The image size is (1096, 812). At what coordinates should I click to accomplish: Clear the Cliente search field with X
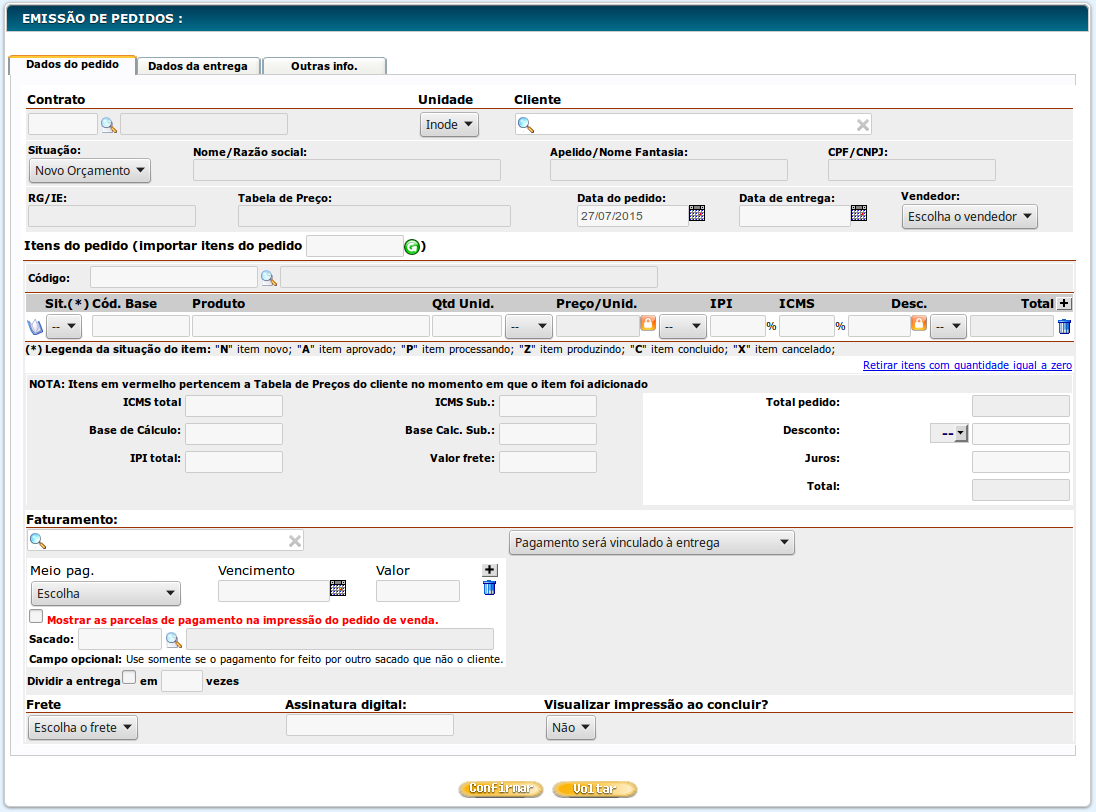pos(862,125)
